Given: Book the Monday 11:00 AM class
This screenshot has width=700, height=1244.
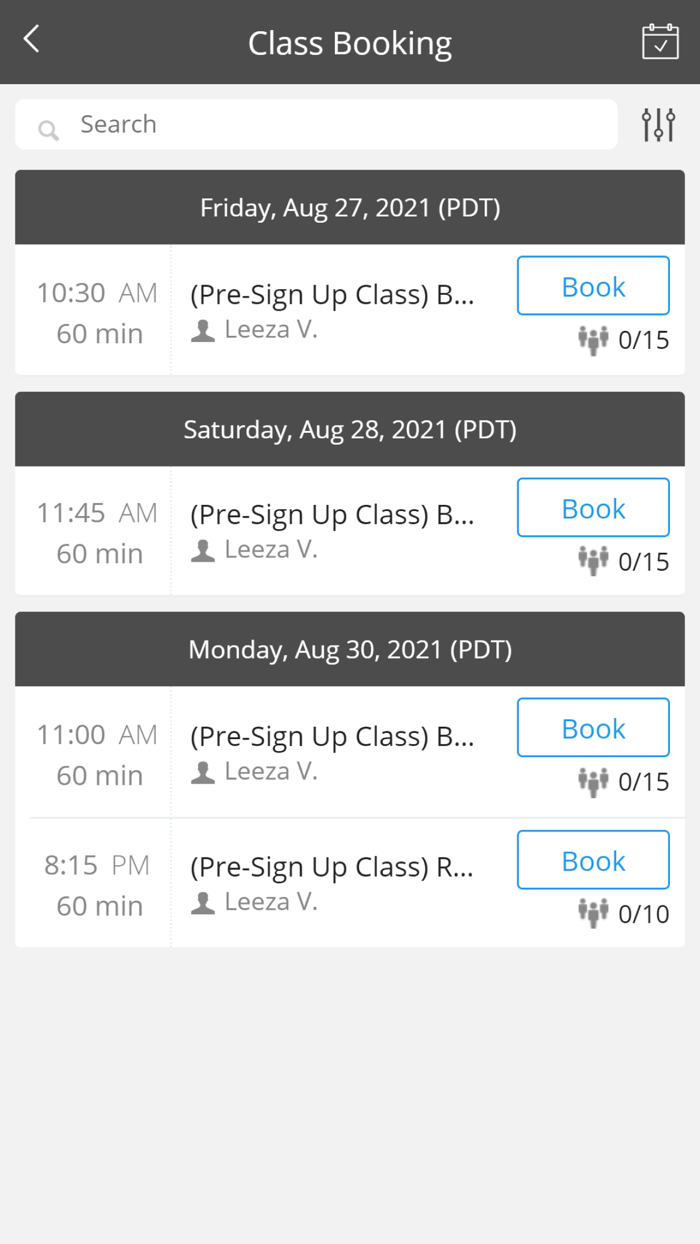Looking at the screenshot, I should [593, 728].
